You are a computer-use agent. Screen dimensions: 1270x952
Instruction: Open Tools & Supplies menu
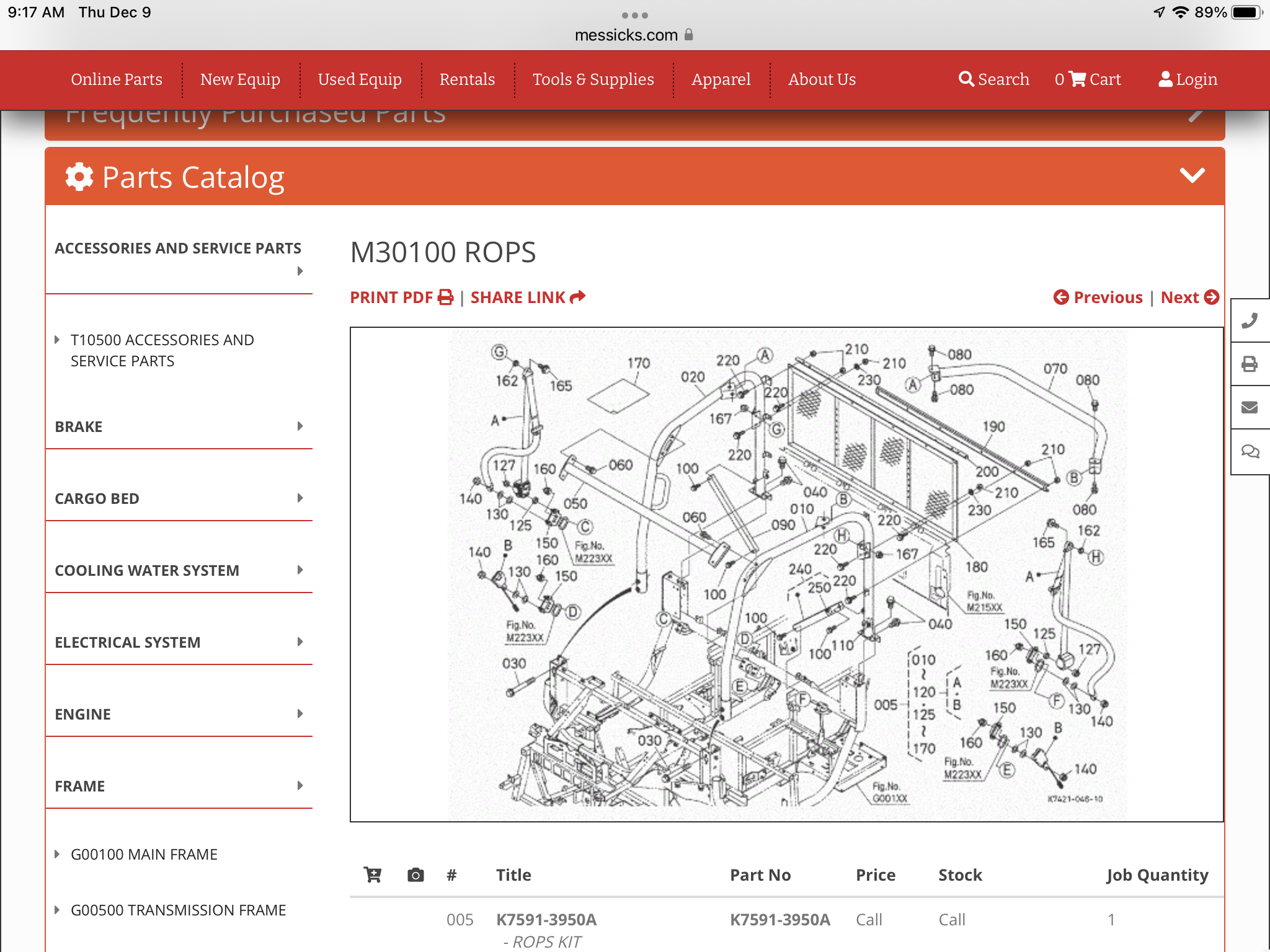pyautogui.click(x=593, y=79)
